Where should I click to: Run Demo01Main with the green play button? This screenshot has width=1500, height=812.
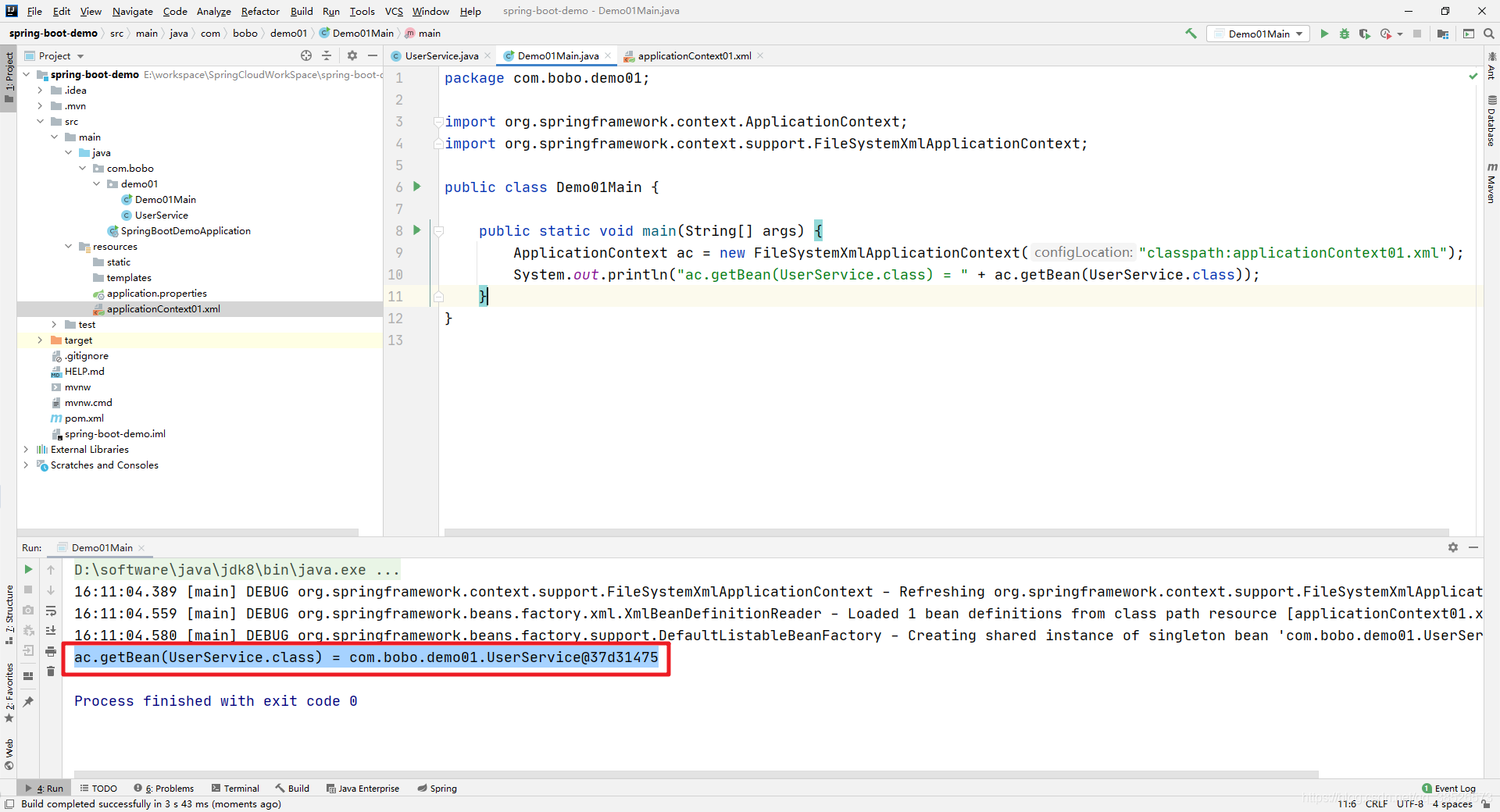click(x=1324, y=34)
